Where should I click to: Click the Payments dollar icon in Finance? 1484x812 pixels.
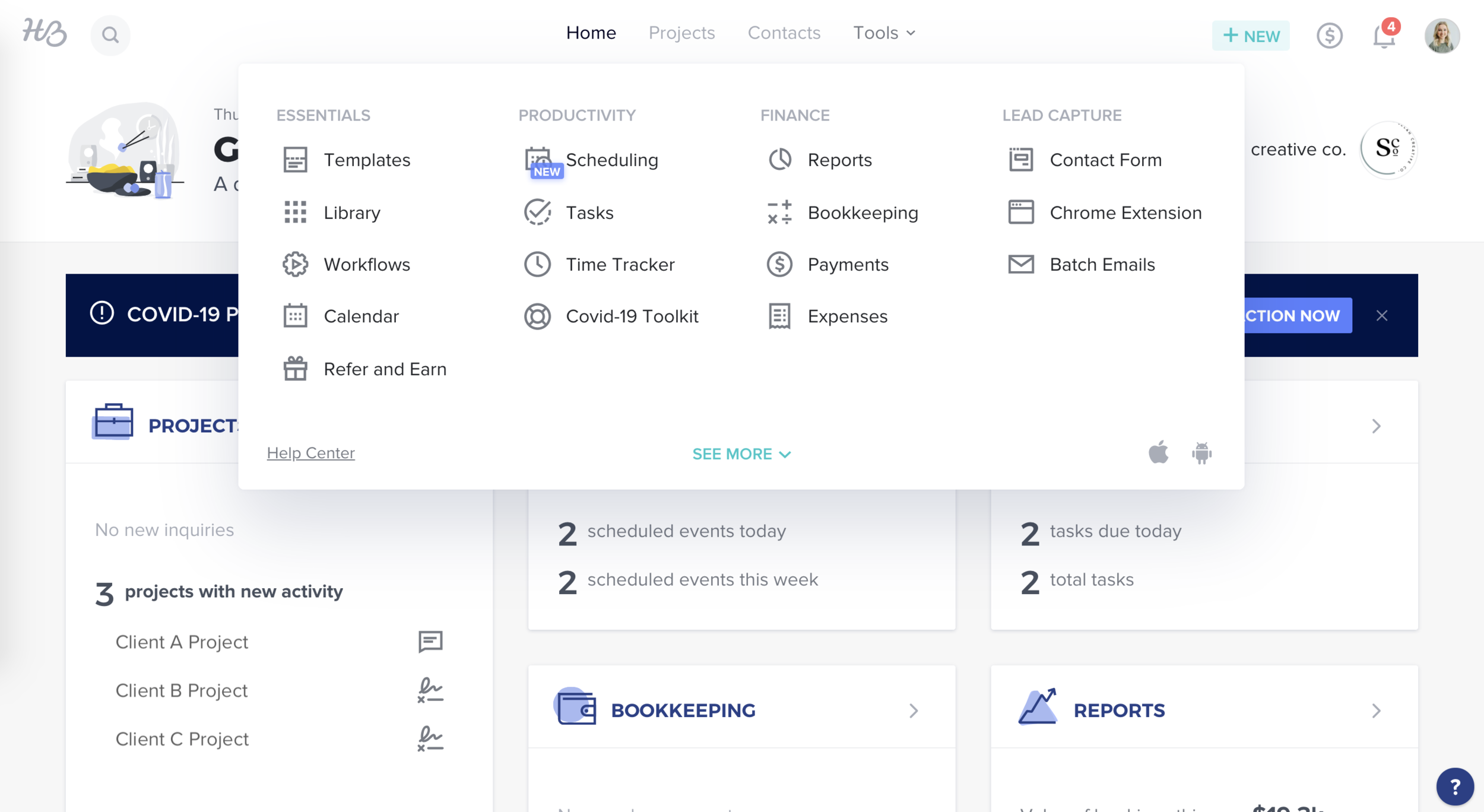click(779, 264)
